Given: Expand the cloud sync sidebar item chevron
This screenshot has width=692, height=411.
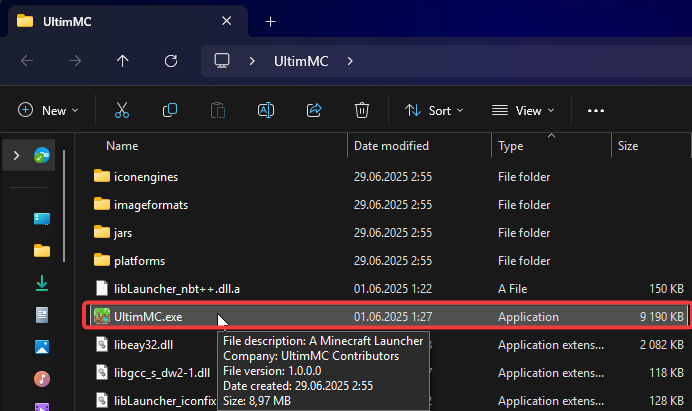Looking at the screenshot, I should 16,155.
